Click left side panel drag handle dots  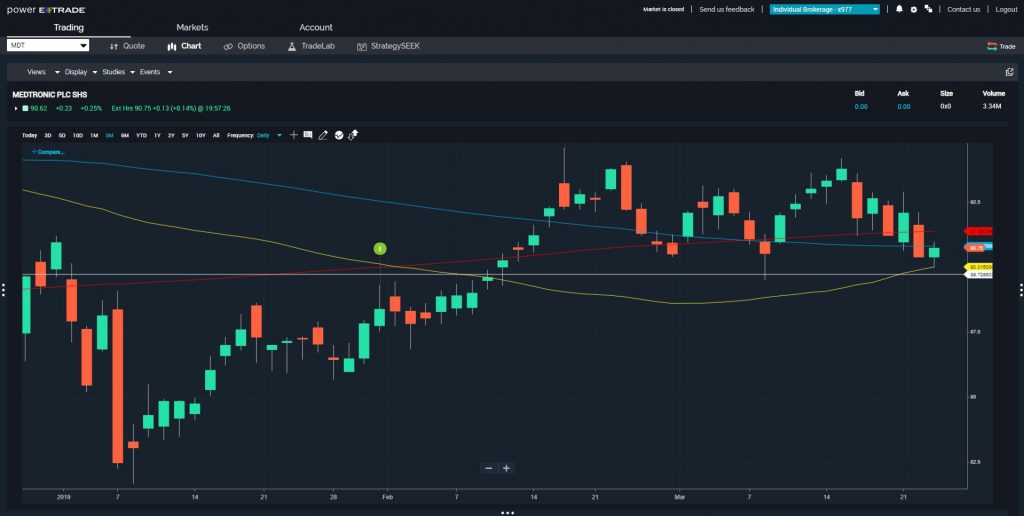click(x=3, y=289)
